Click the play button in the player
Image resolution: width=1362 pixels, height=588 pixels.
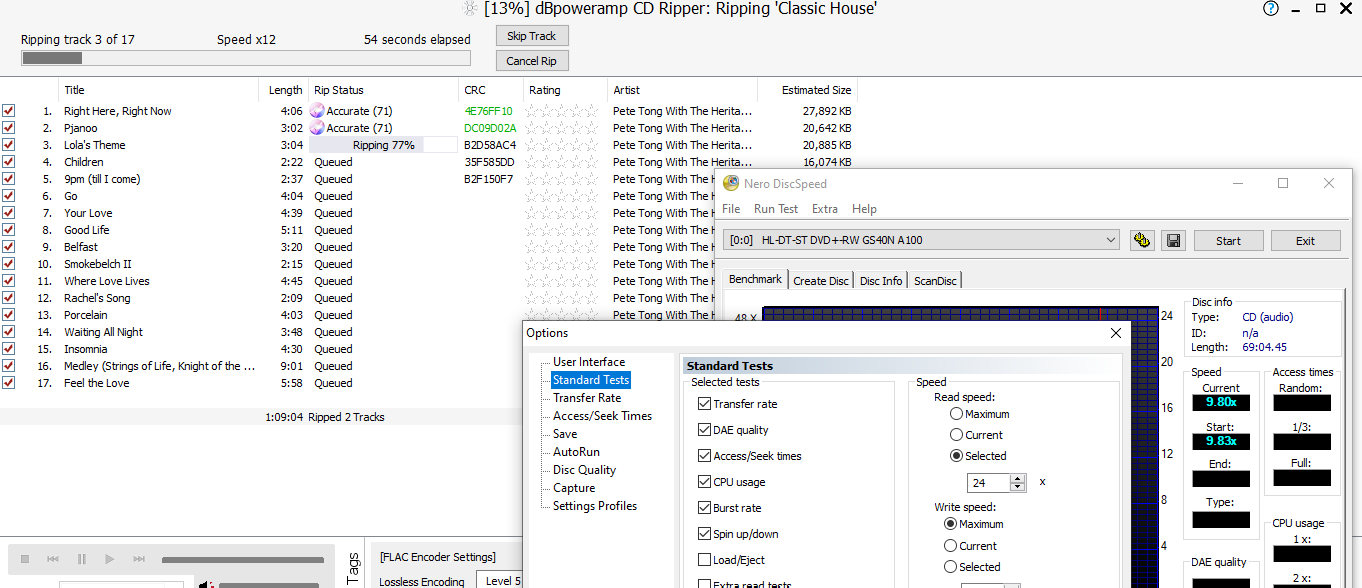pyautogui.click(x=110, y=559)
